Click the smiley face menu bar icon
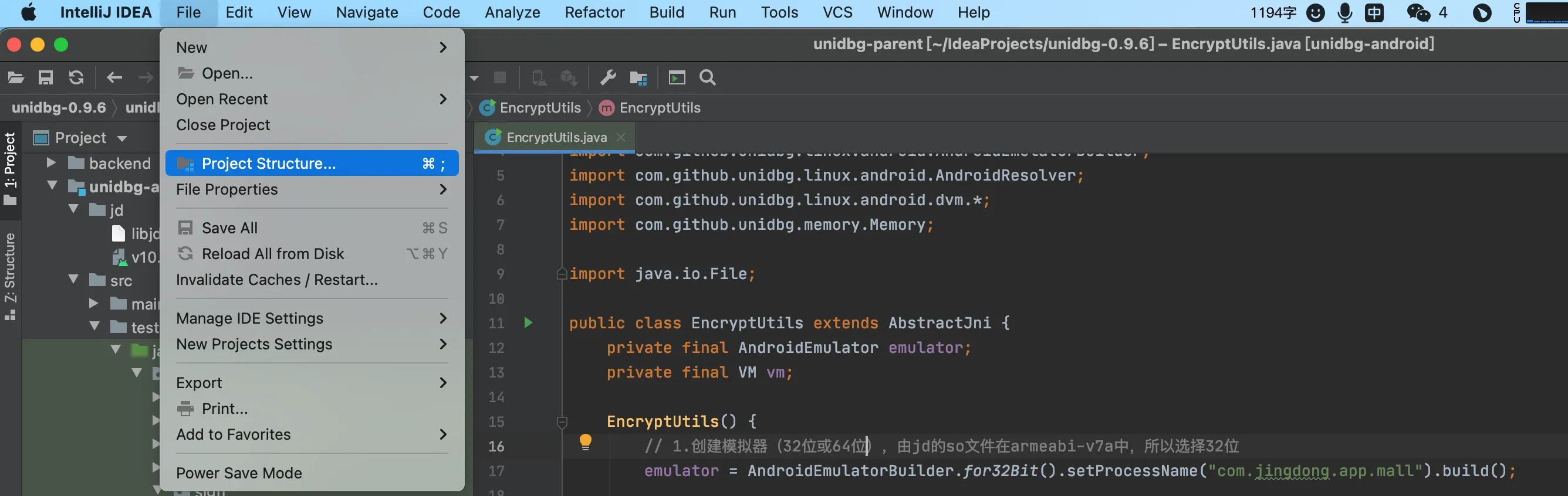This screenshot has height=496, width=1568. click(x=1316, y=12)
